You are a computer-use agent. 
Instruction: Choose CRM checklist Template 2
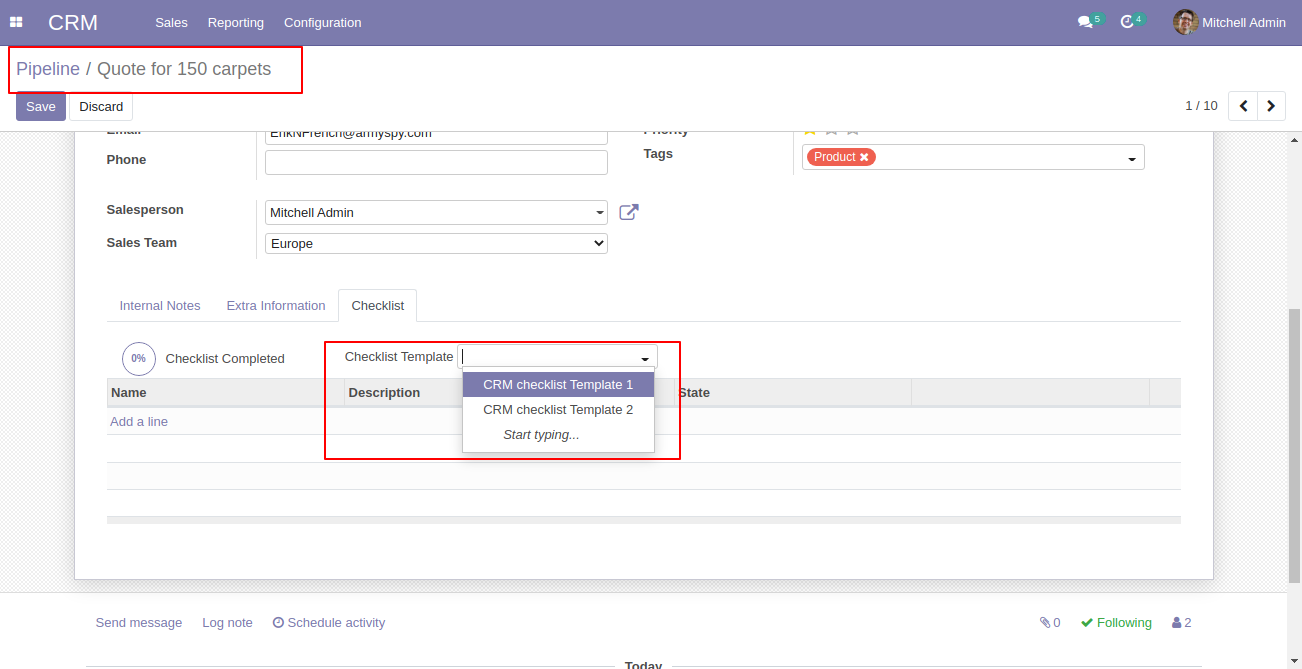(558, 409)
